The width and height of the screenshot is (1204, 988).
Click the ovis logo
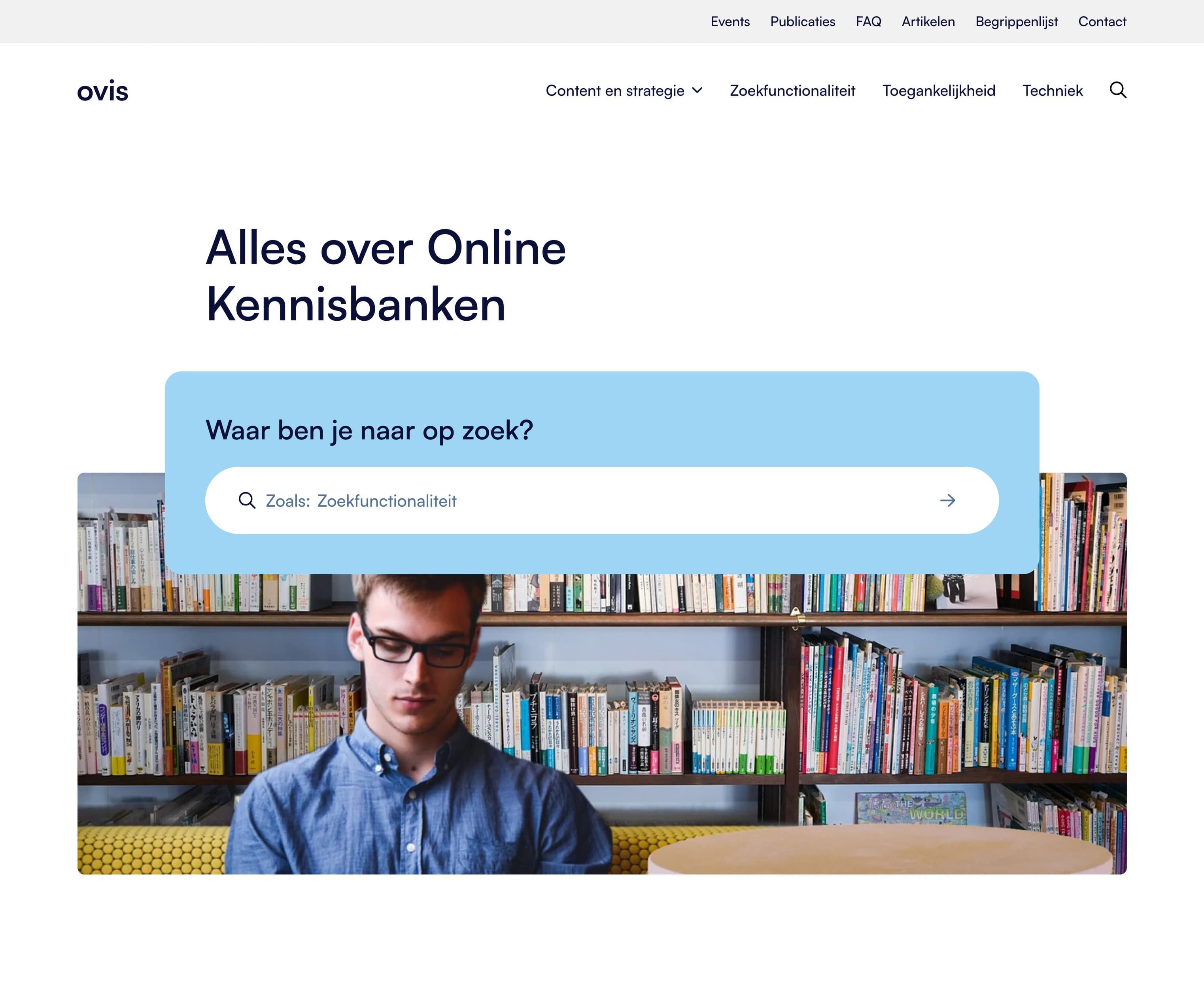click(103, 91)
